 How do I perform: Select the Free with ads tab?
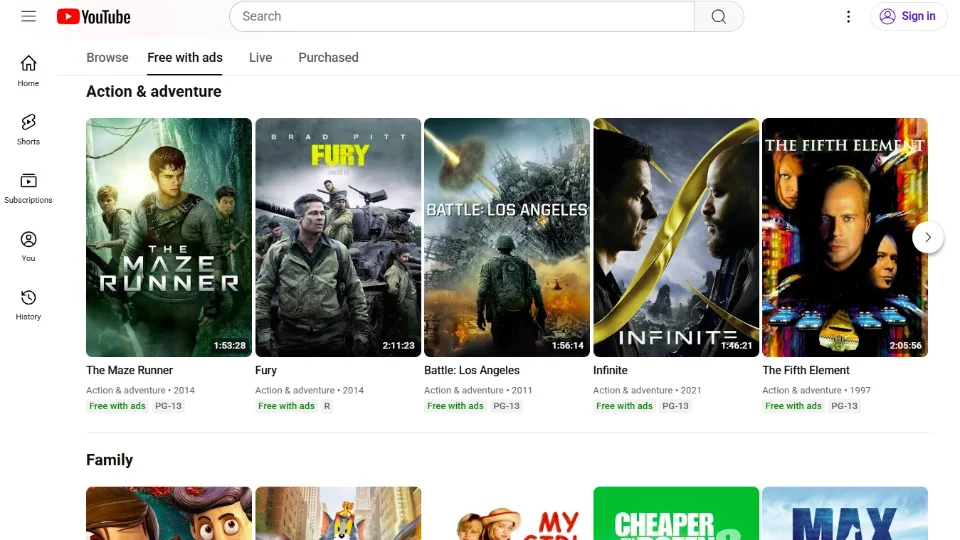point(185,58)
